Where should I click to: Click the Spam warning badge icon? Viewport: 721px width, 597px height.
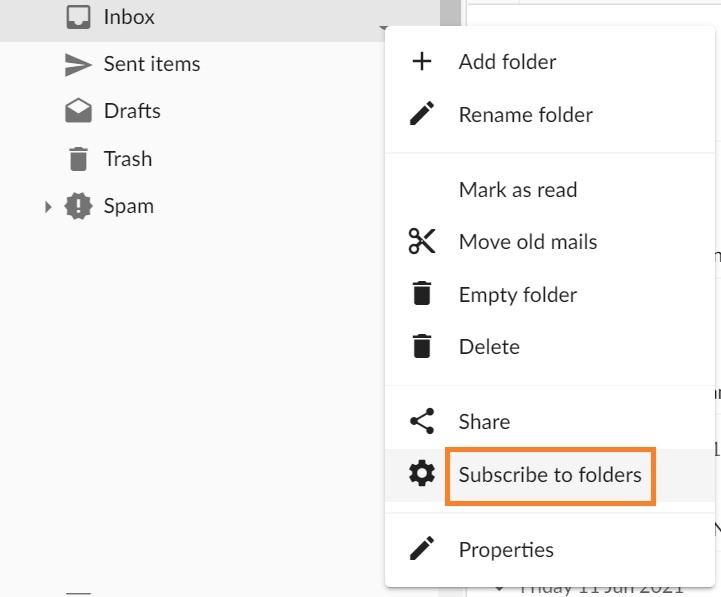coord(78,206)
